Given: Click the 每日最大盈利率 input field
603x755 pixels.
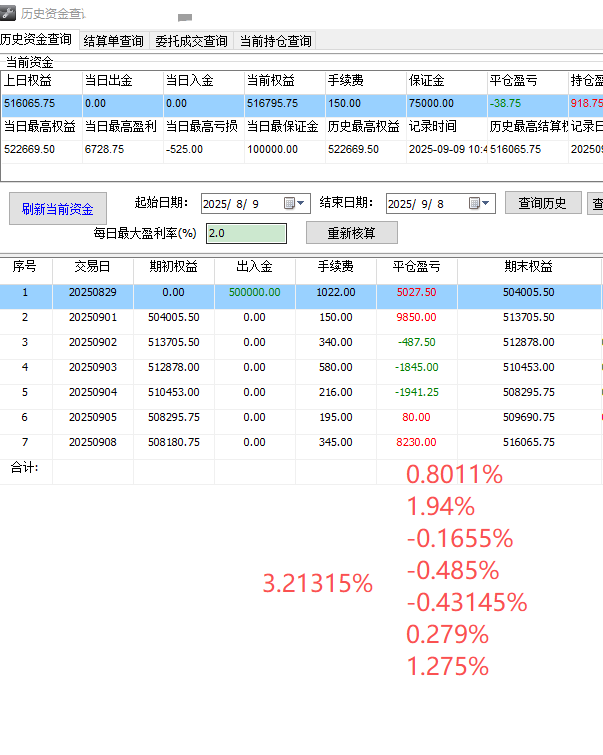Looking at the screenshot, I should point(246,233).
